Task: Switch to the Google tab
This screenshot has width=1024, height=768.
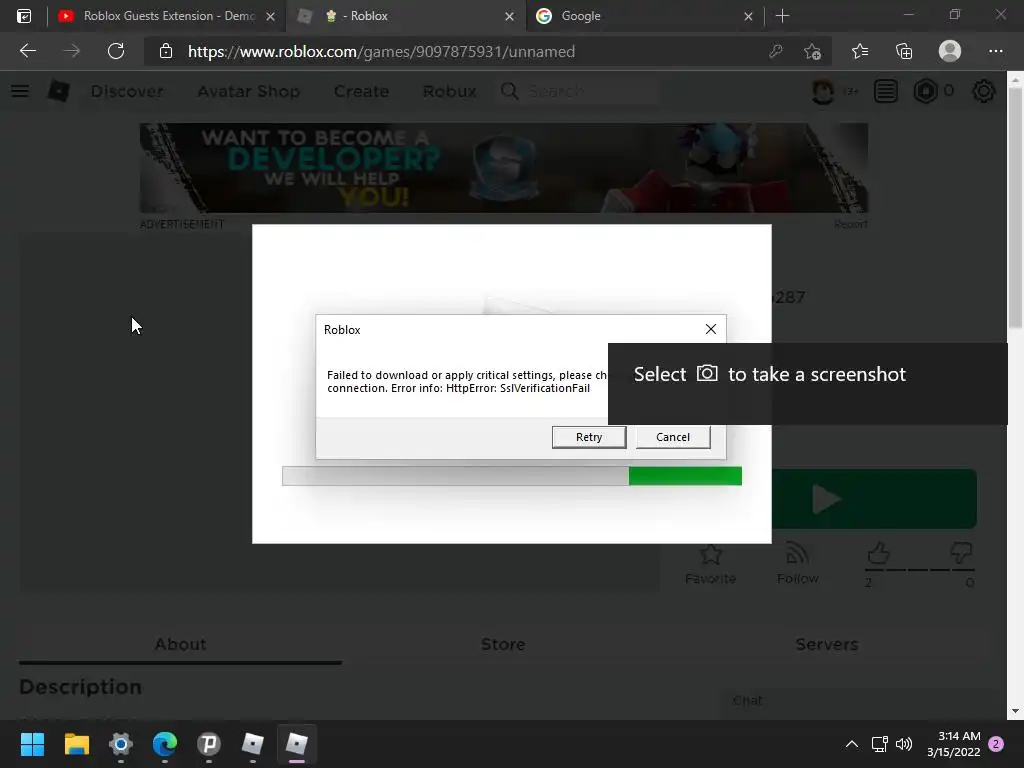Action: point(643,16)
